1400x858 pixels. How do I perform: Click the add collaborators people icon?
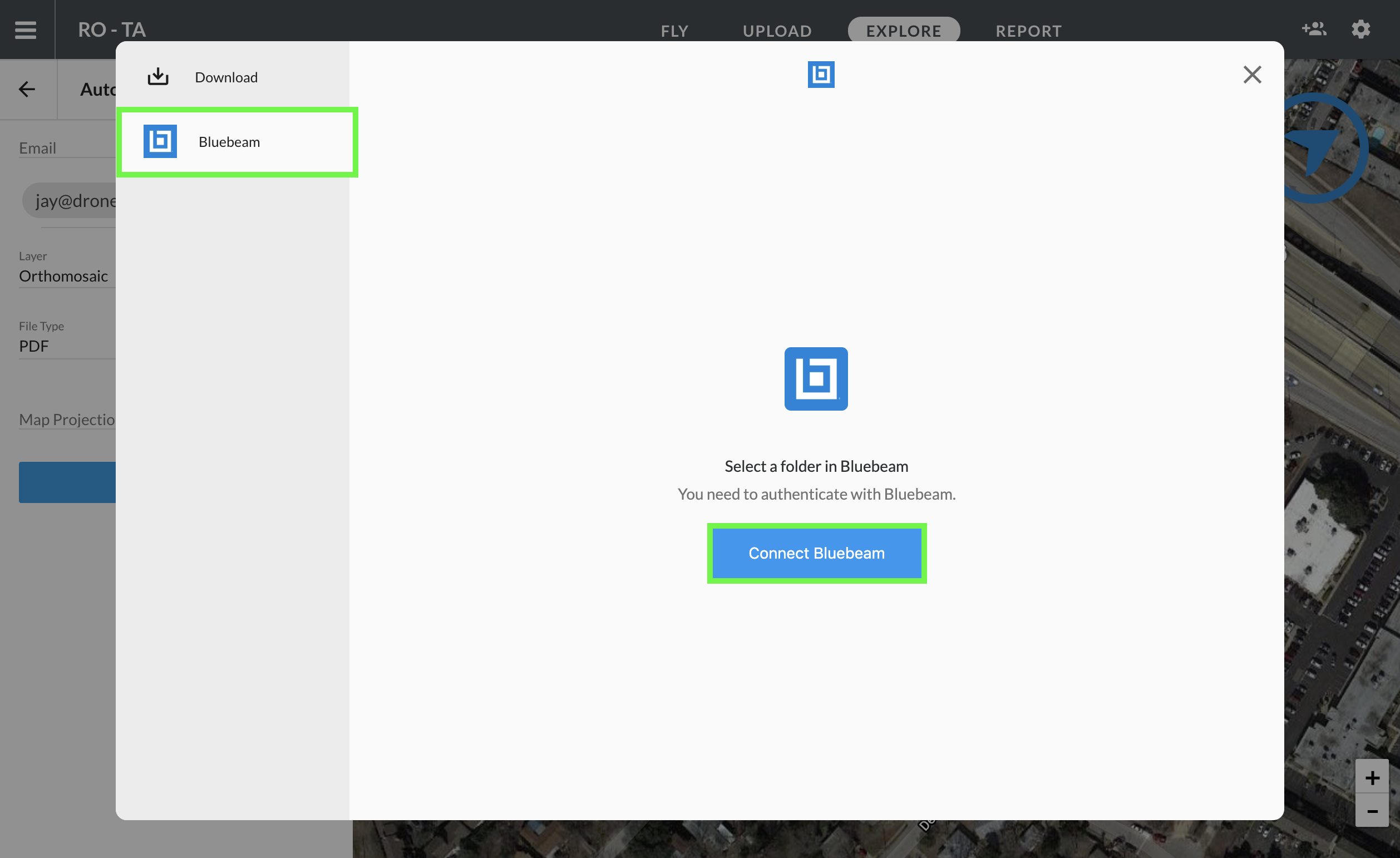coord(1314,29)
